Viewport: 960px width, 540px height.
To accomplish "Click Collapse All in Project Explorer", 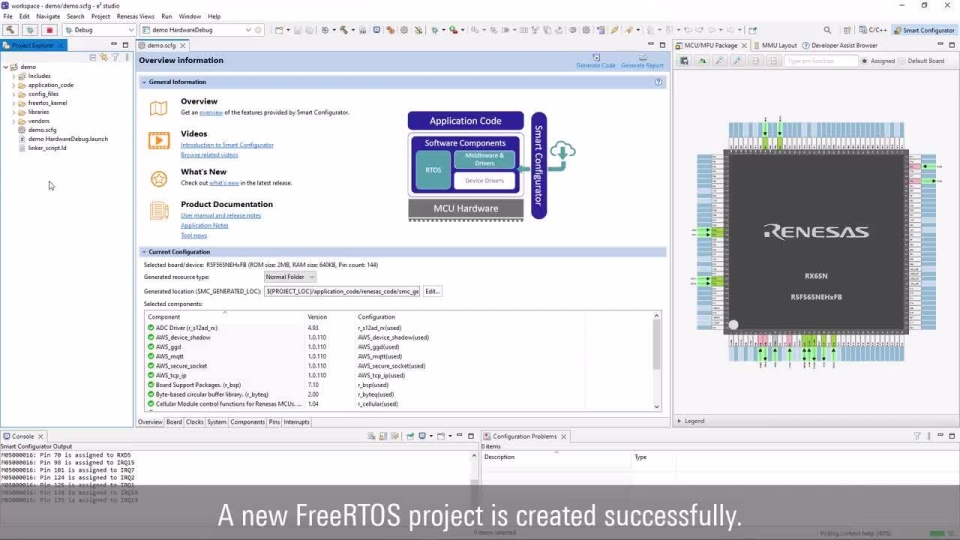I will point(93,57).
